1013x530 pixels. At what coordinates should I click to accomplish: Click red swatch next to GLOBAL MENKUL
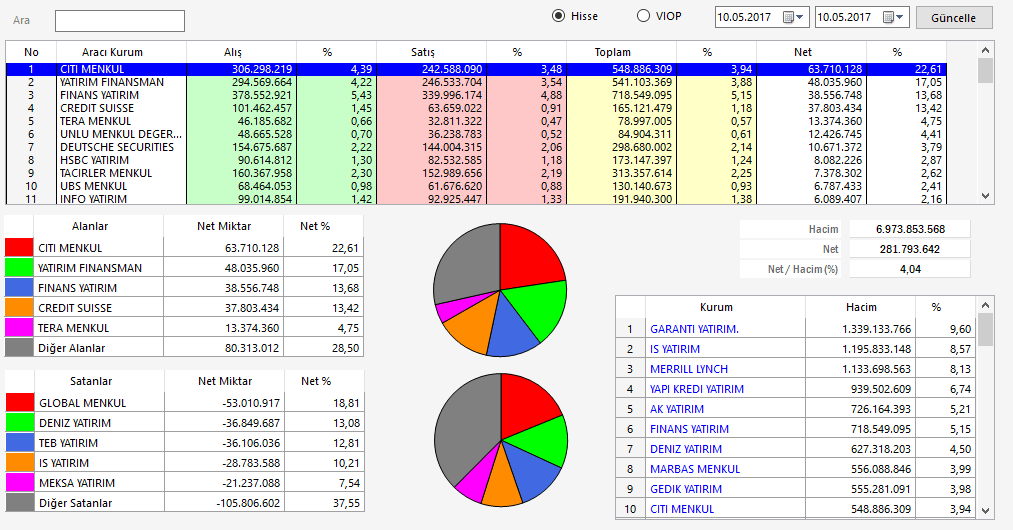coord(19,403)
